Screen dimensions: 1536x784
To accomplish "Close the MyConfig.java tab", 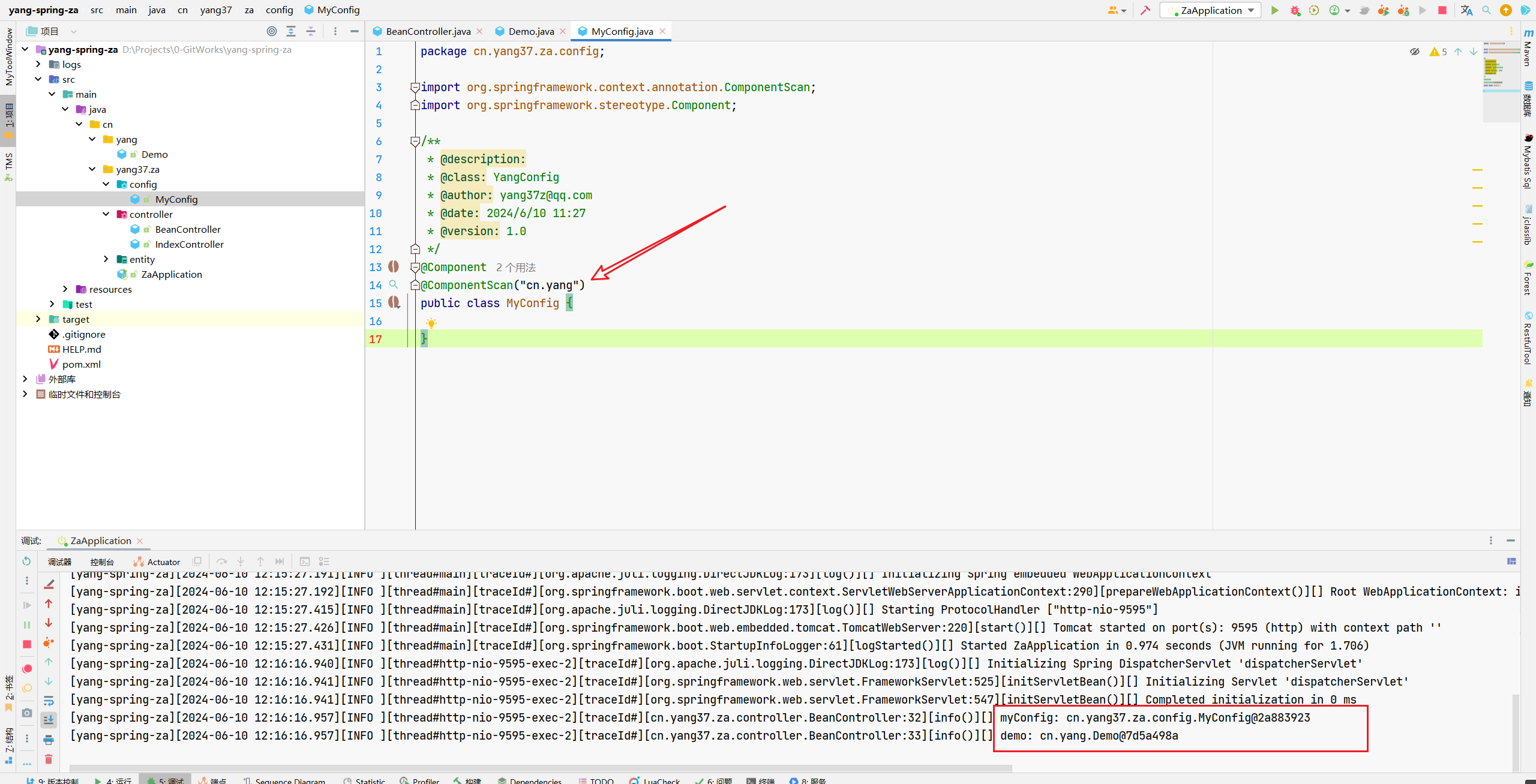I will [662, 31].
